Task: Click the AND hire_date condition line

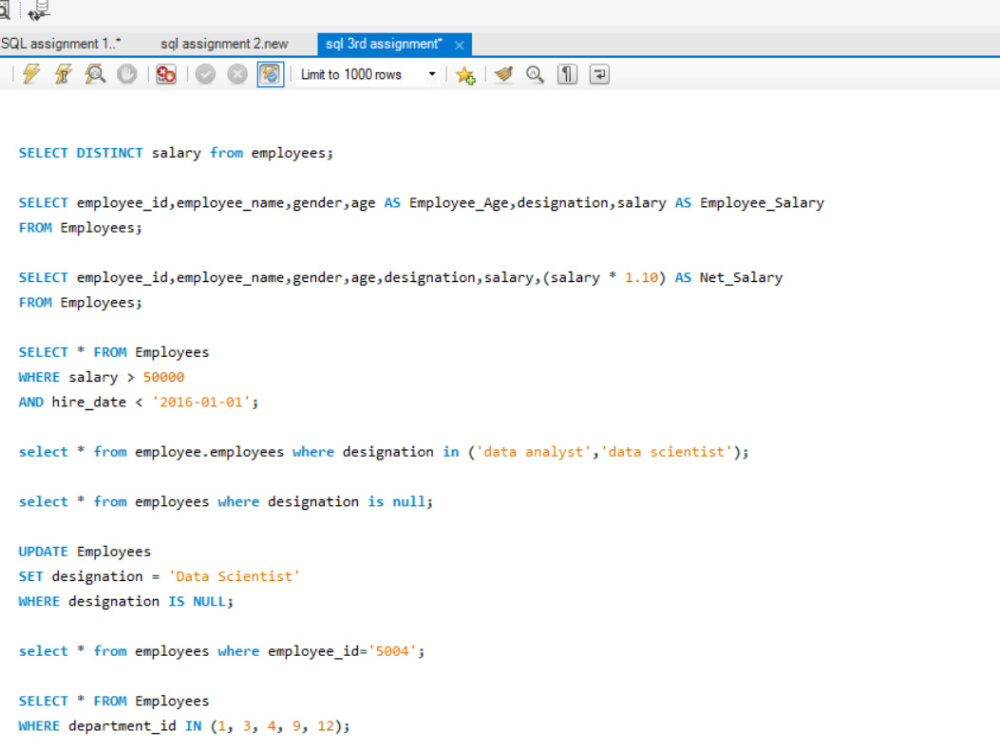Action: click(138, 402)
